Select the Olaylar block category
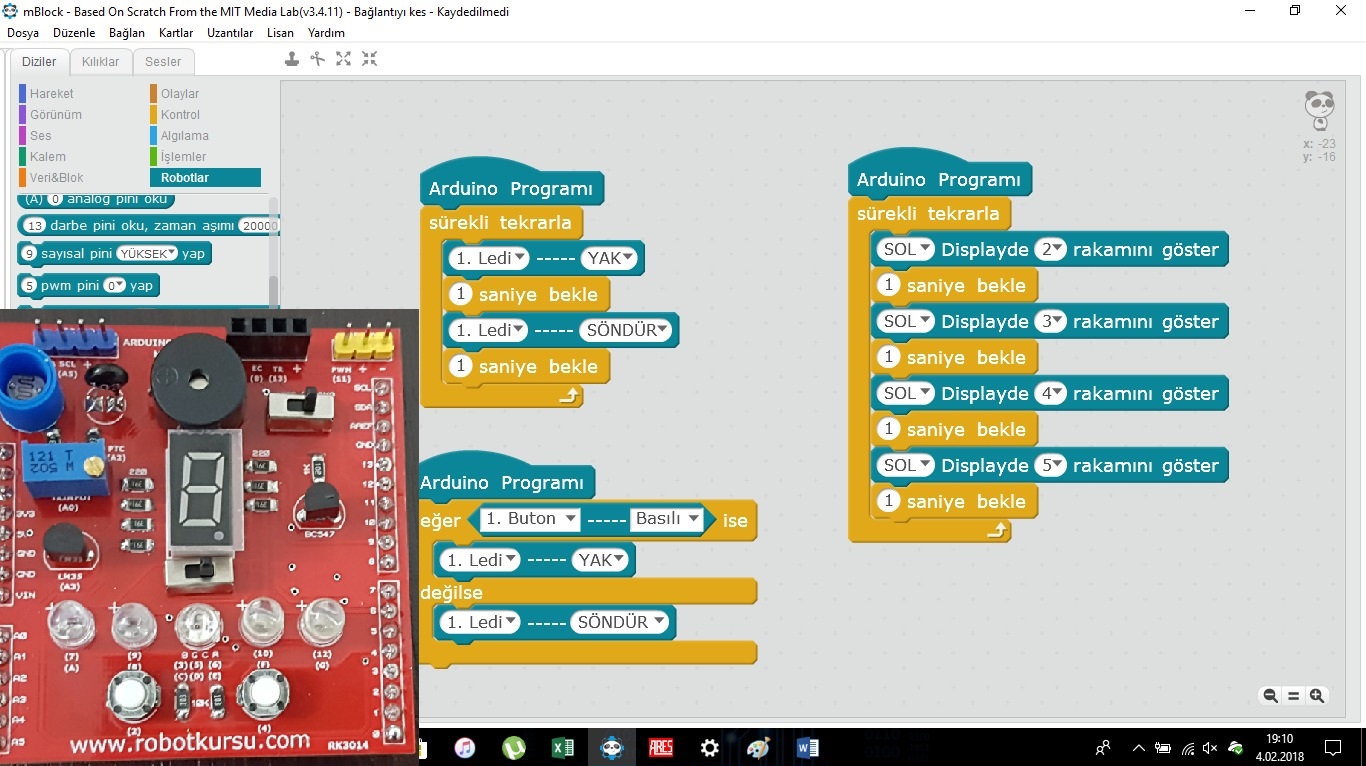1366x766 pixels. pyautogui.click(x=180, y=94)
